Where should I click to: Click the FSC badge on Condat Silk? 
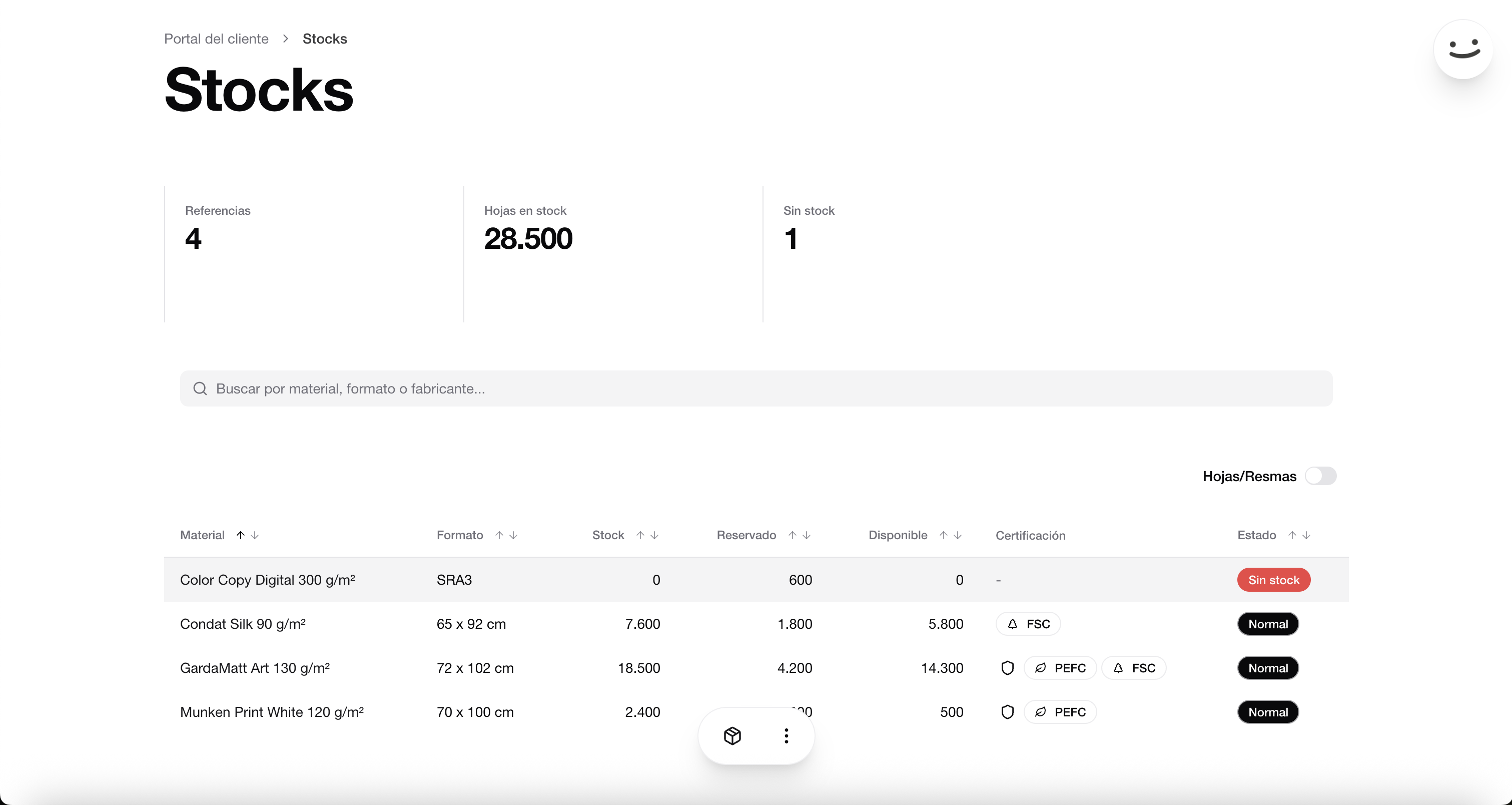1028,624
